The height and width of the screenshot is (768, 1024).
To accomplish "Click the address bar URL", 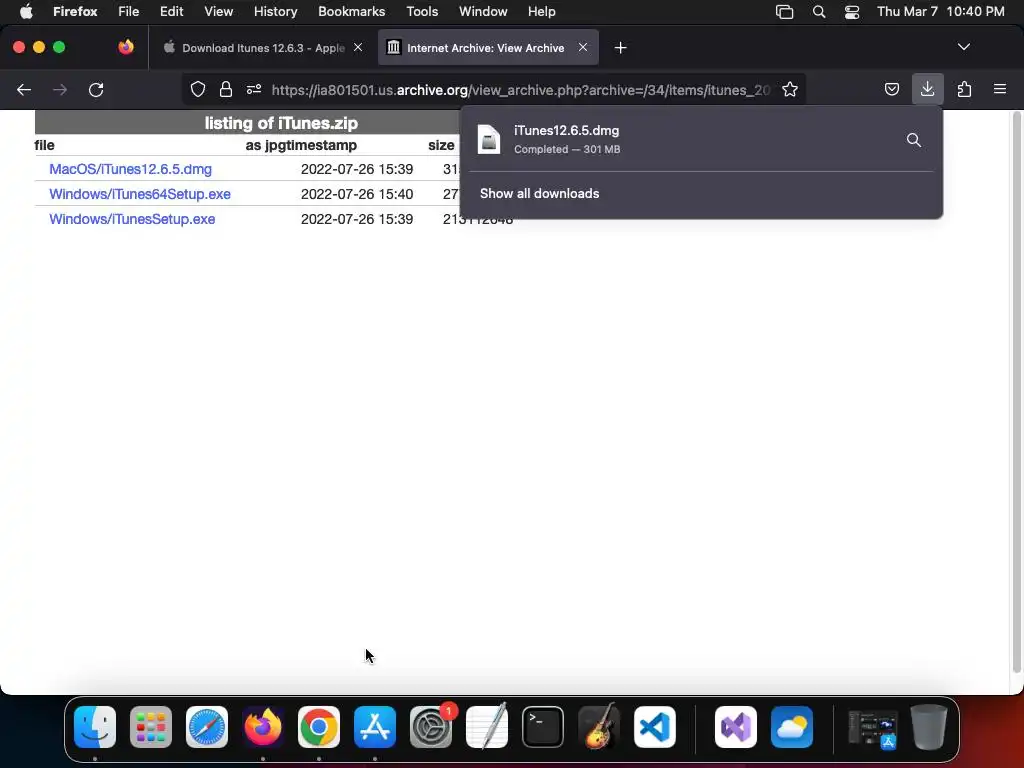I will coord(520,90).
